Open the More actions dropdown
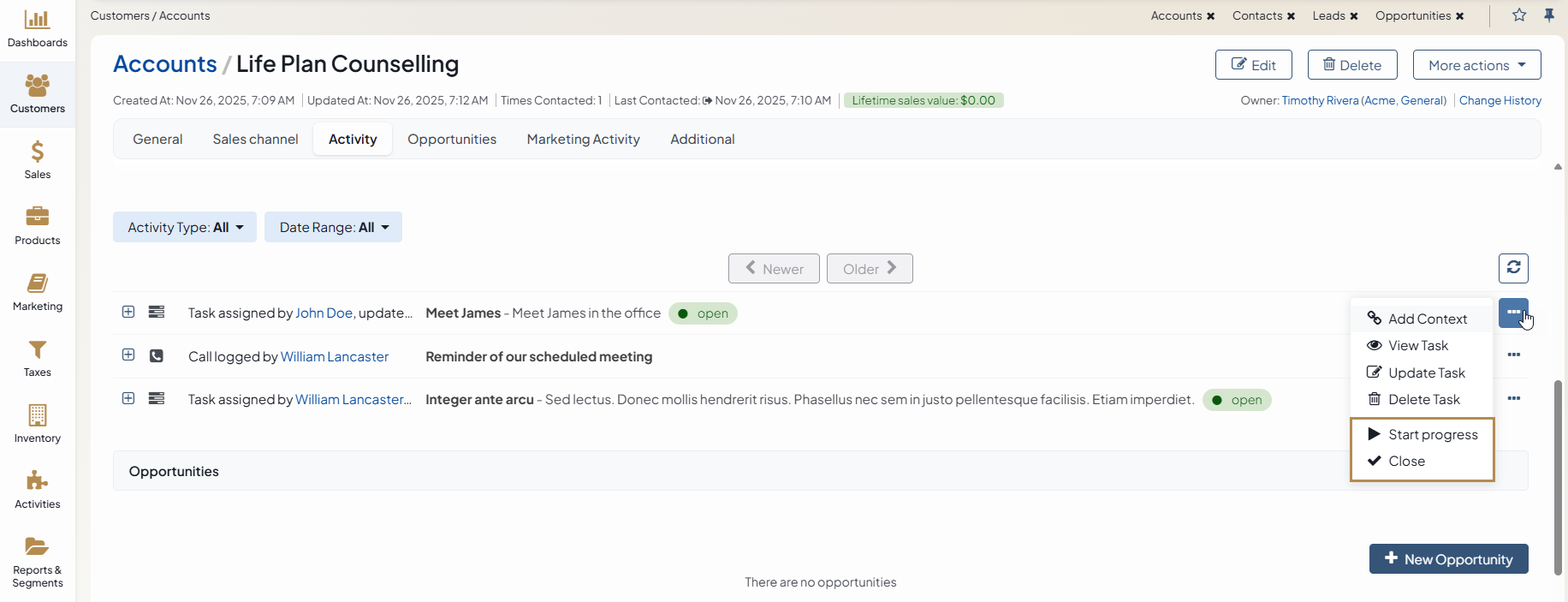The height and width of the screenshot is (602, 1568). [1476, 65]
